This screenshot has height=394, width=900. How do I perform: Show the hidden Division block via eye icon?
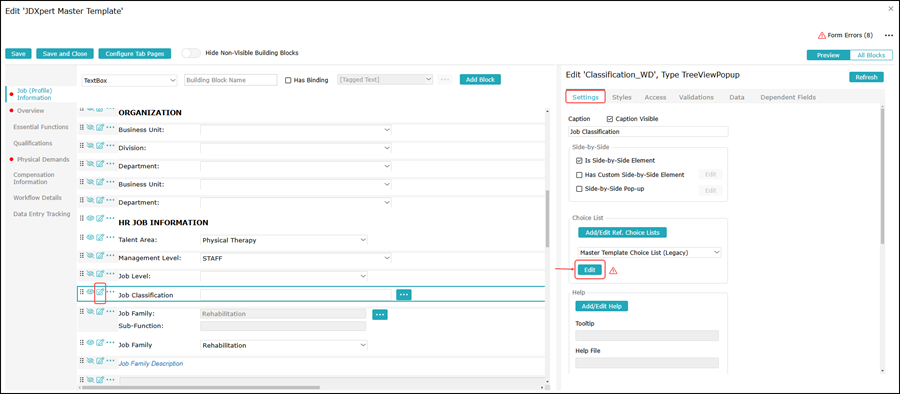tap(90, 145)
